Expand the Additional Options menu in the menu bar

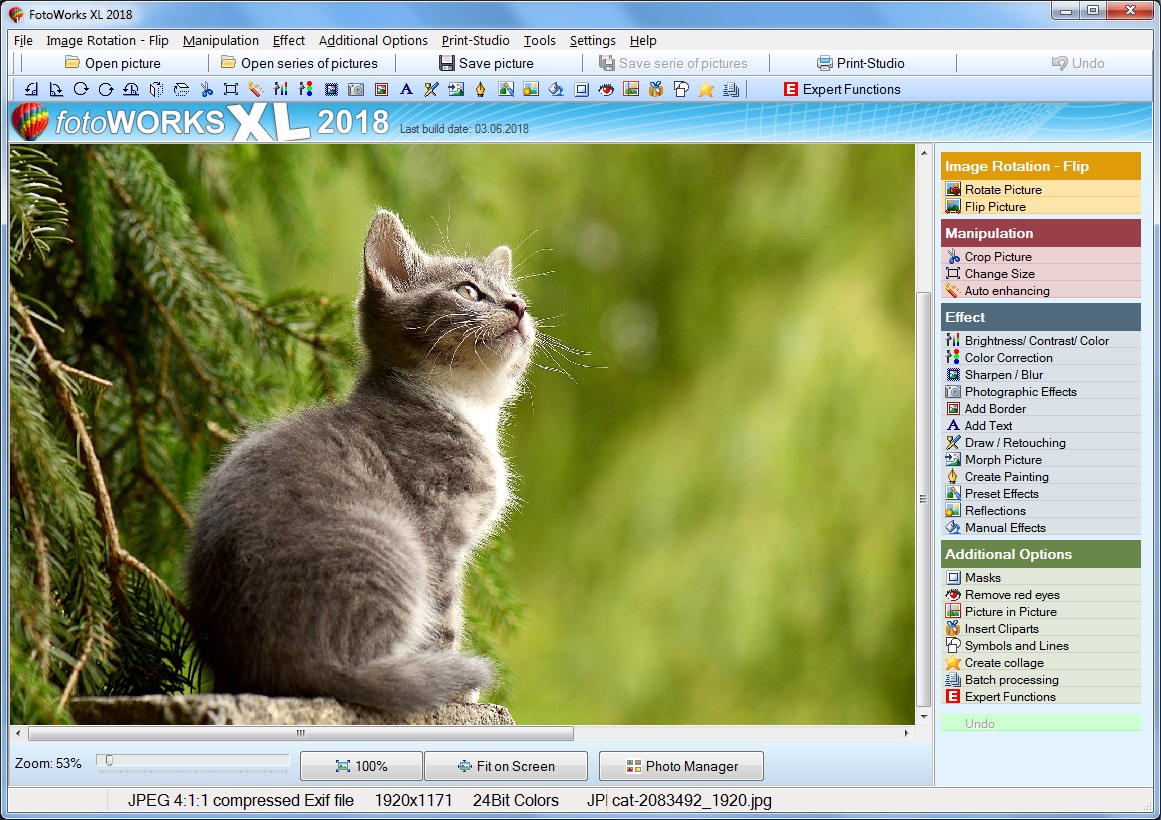tap(373, 41)
